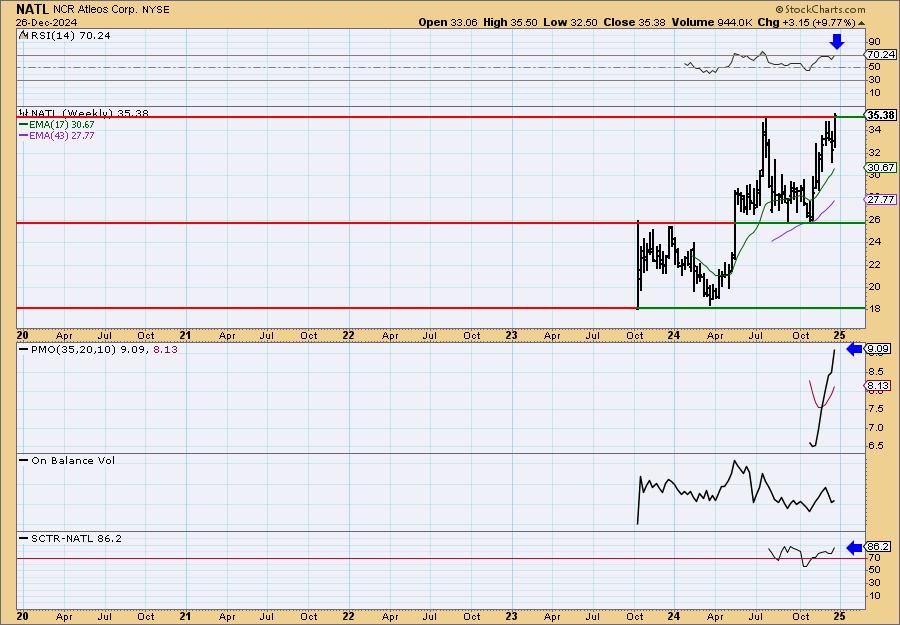Click the 6.5 tick on the PMO axis
The image size is (900, 625).
(x=876, y=446)
